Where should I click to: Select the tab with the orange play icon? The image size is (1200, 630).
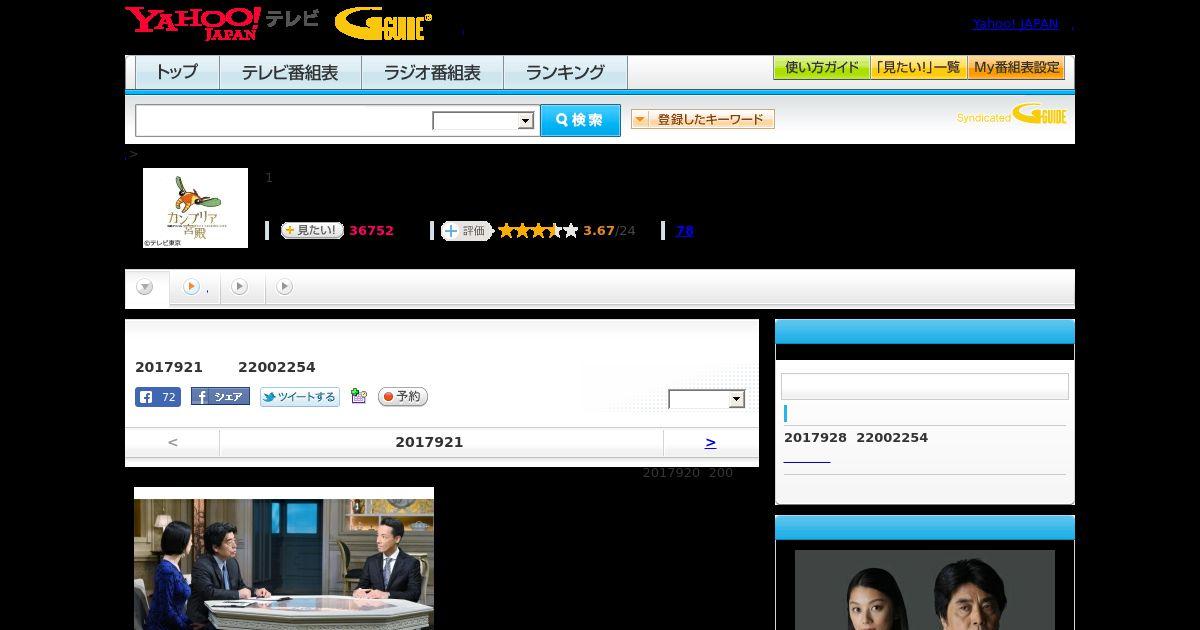(x=195, y=287)
